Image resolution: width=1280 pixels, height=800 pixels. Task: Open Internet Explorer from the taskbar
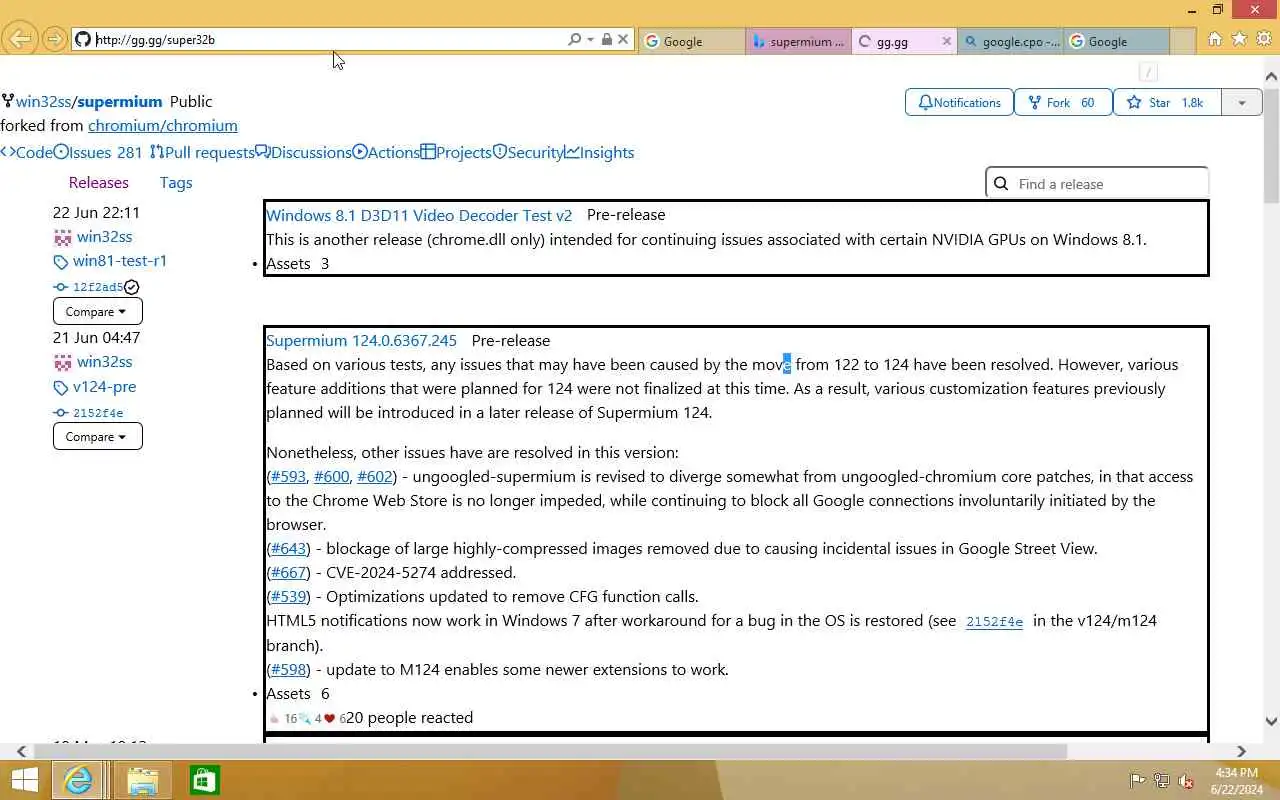78,780
